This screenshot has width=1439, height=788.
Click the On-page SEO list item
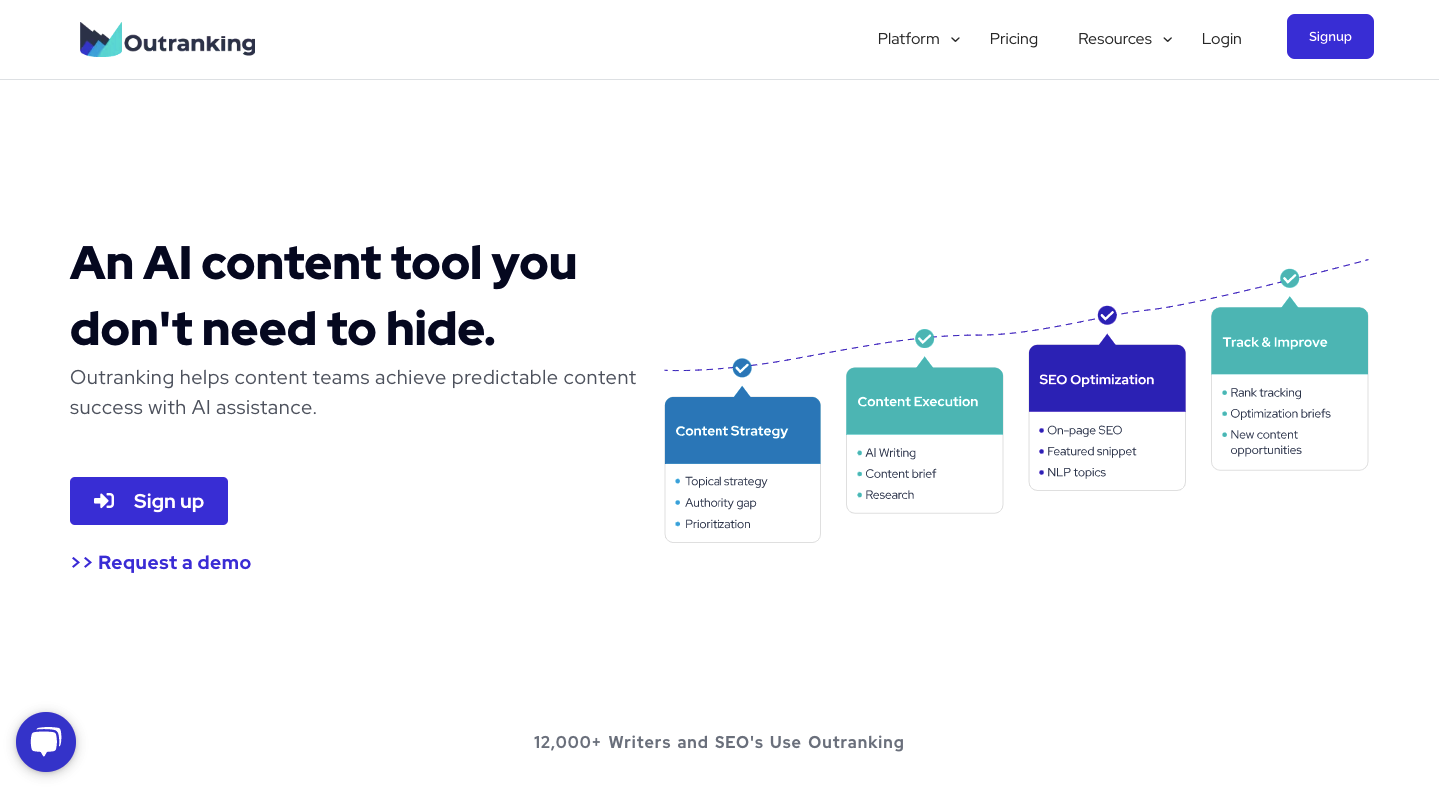tap(1081, 430)
